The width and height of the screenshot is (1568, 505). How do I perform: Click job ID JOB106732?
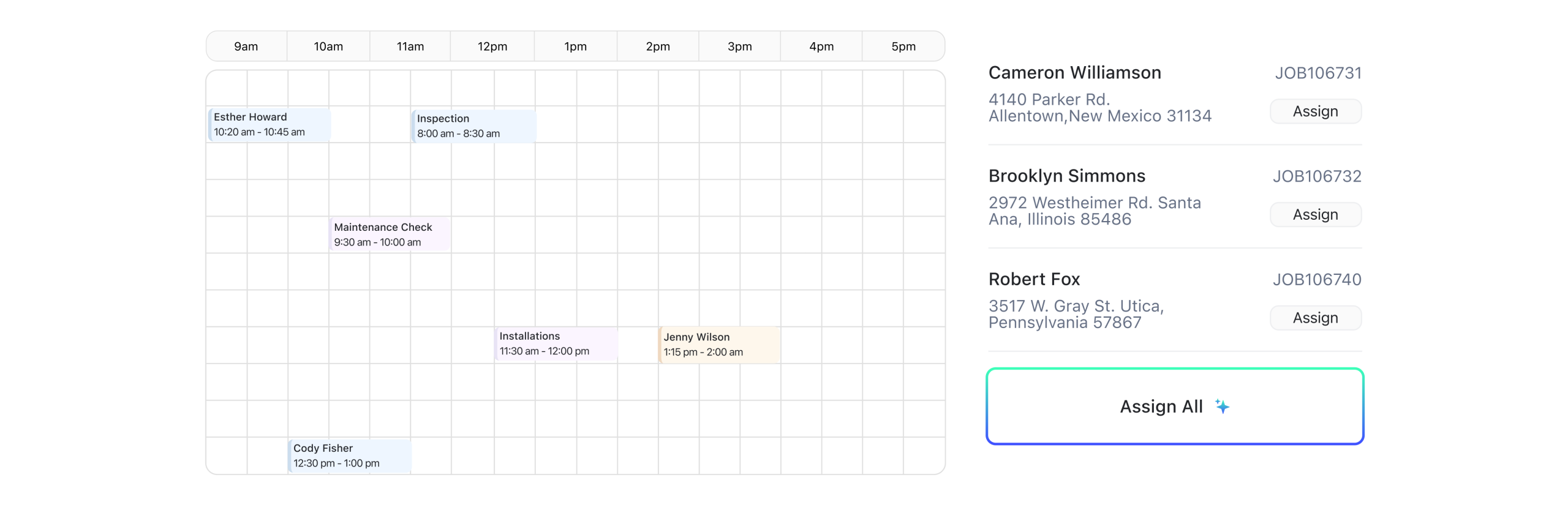click(1317, 177)
